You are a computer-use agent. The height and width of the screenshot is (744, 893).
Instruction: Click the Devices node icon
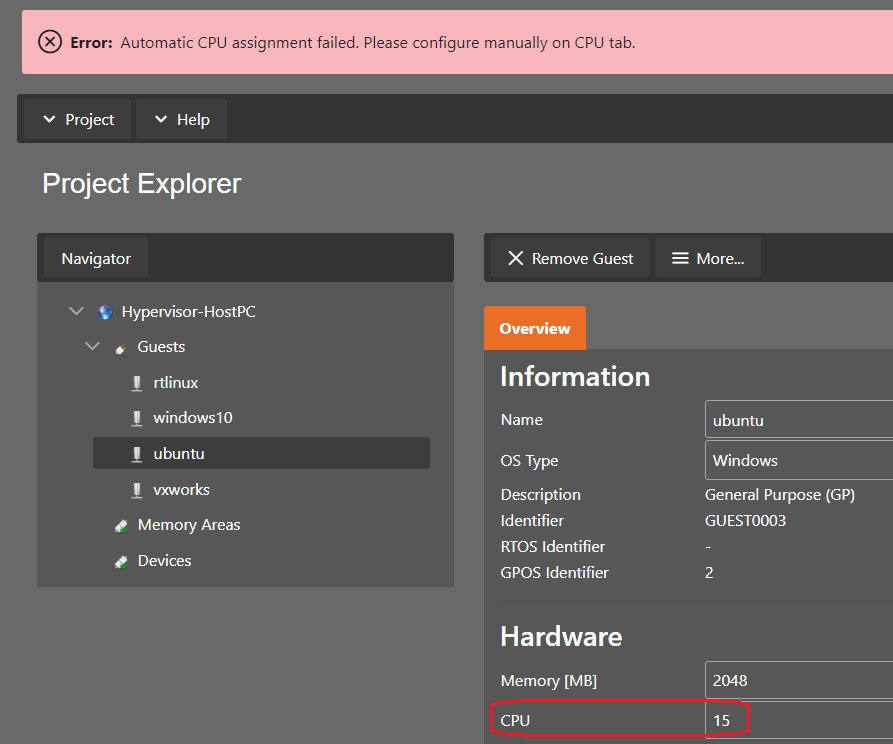pyautogui.click(x=121, y=561)
